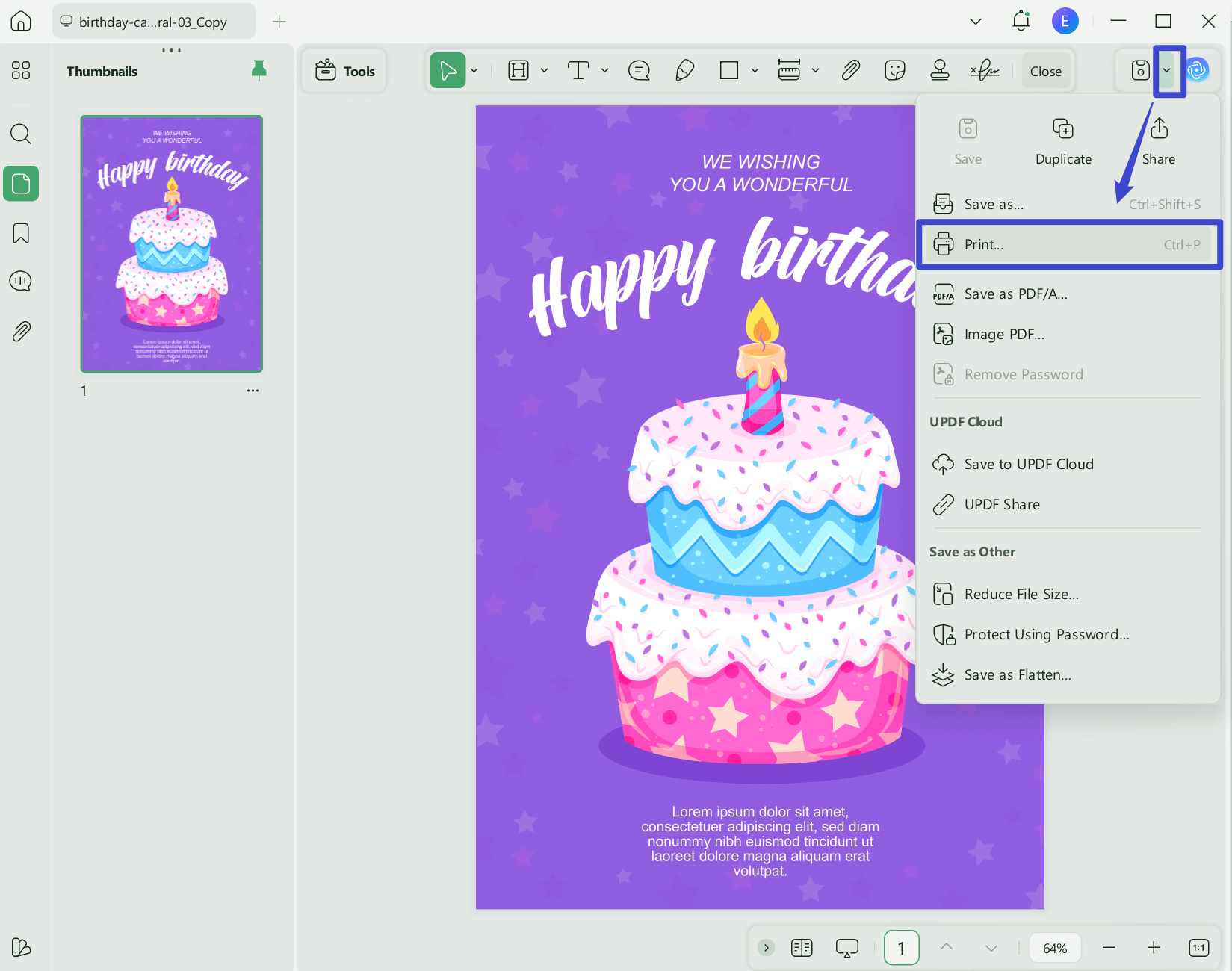1232x971 pixels.
Task: Expand bottom toolbar with arrow button
Action: pyautogui.click(x=767, y=948)
